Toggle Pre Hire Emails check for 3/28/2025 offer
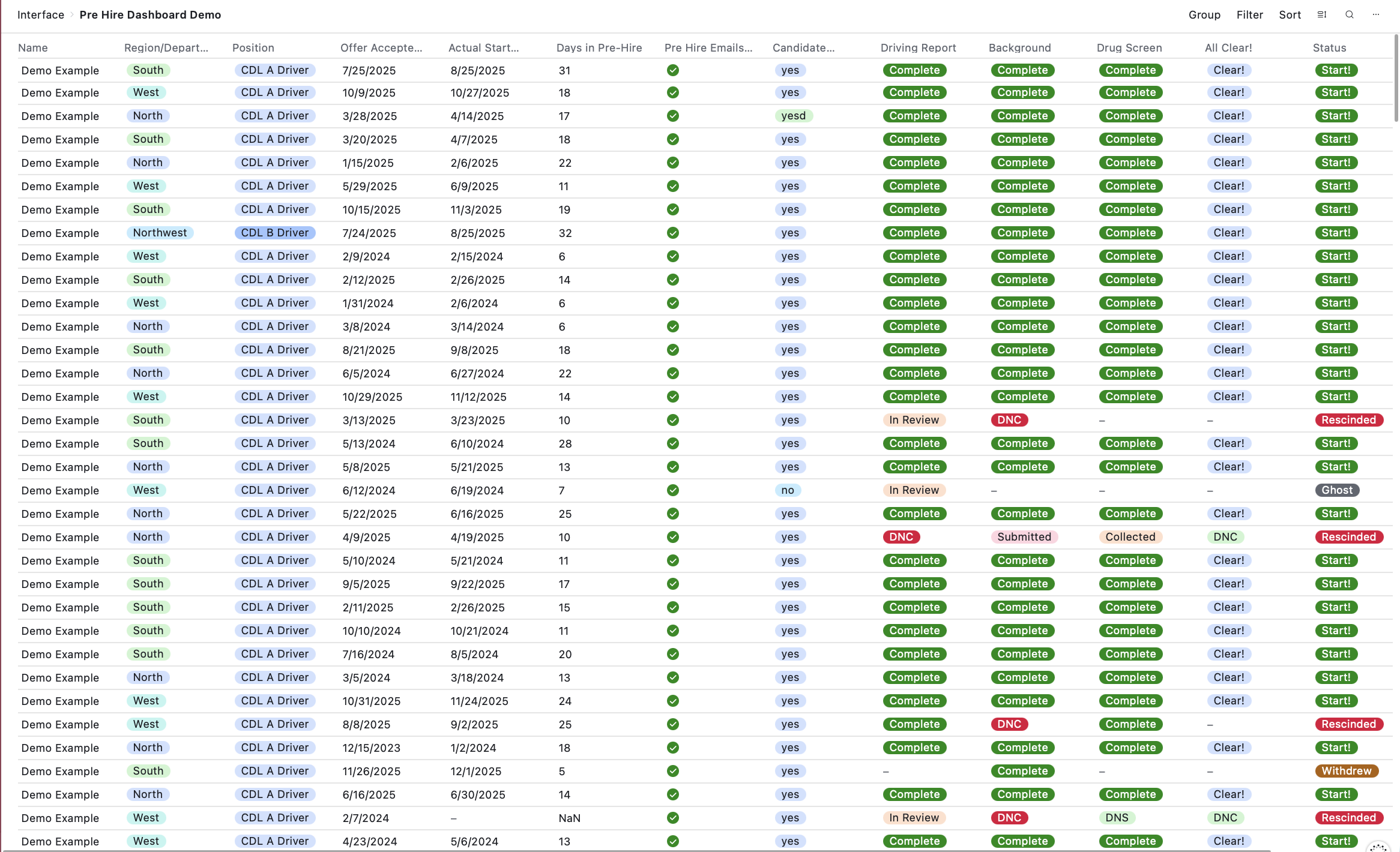 pyautogui.click(x=673, y=116)
